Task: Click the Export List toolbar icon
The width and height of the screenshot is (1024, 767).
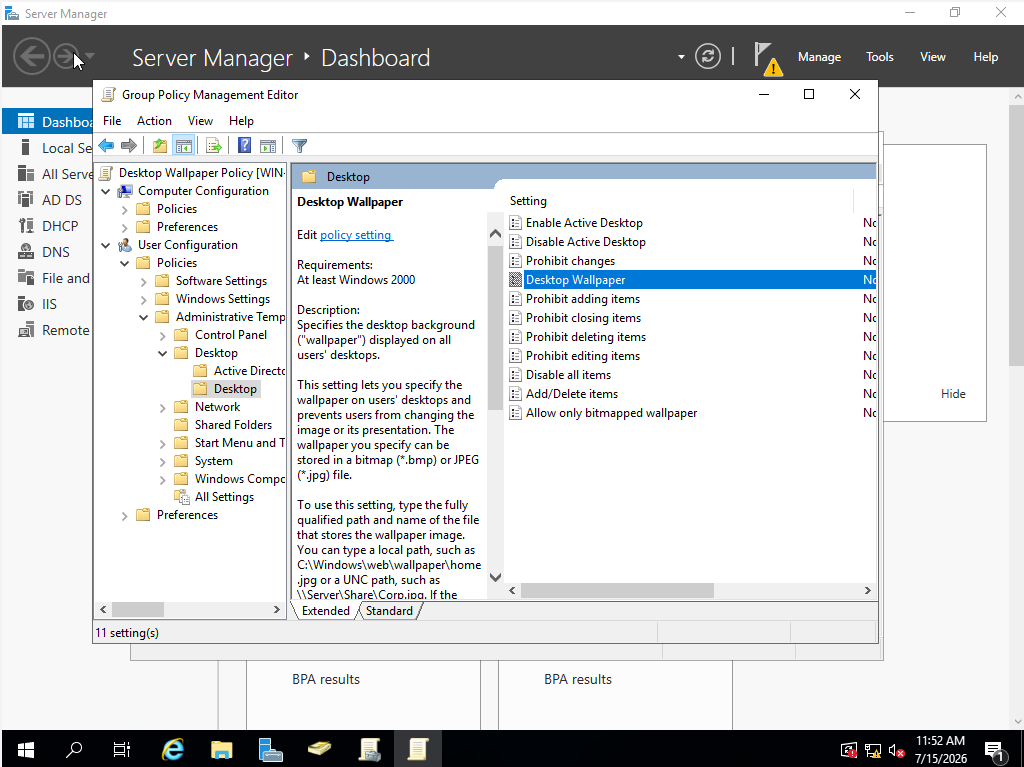Action: [214, 146]
